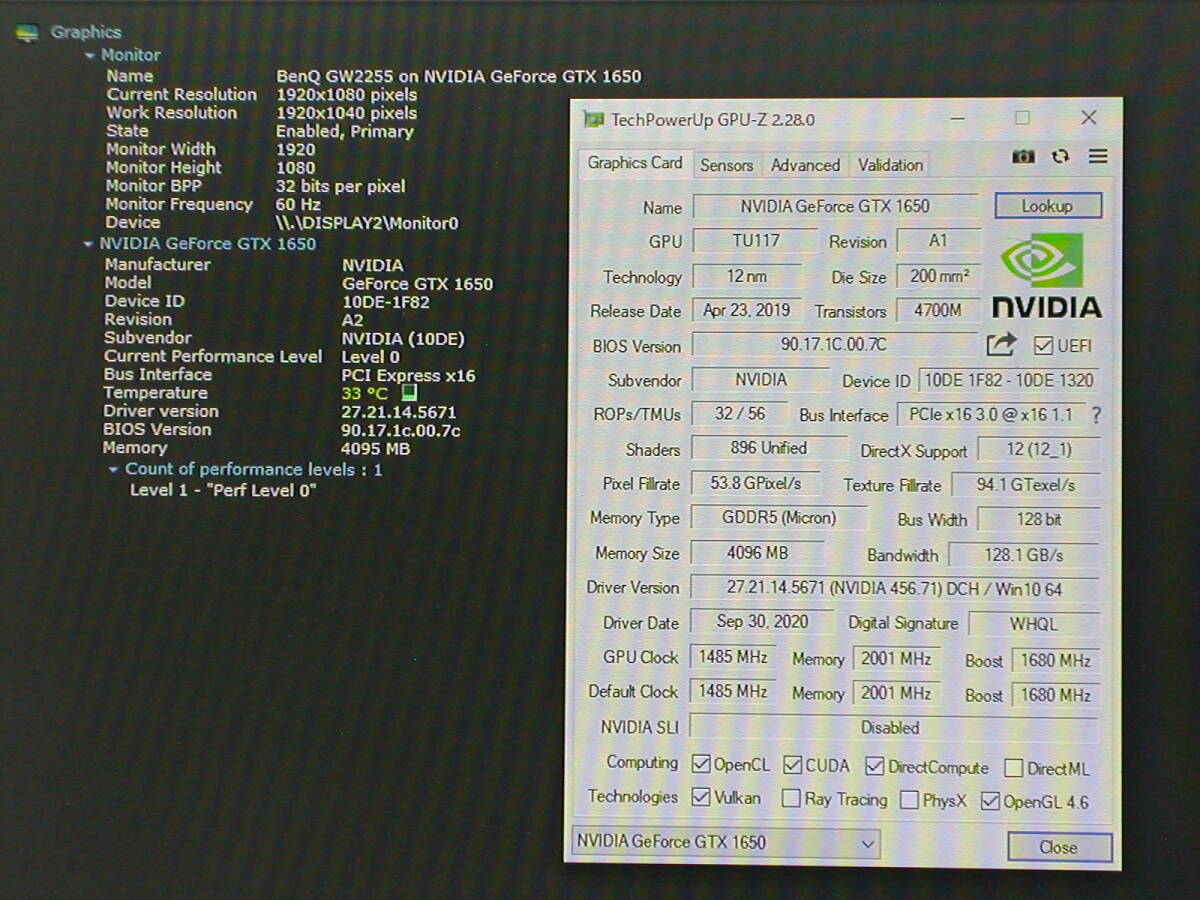Click the Graphics monitor icon in tree
1200x900 pixels.
coord(28,33)
